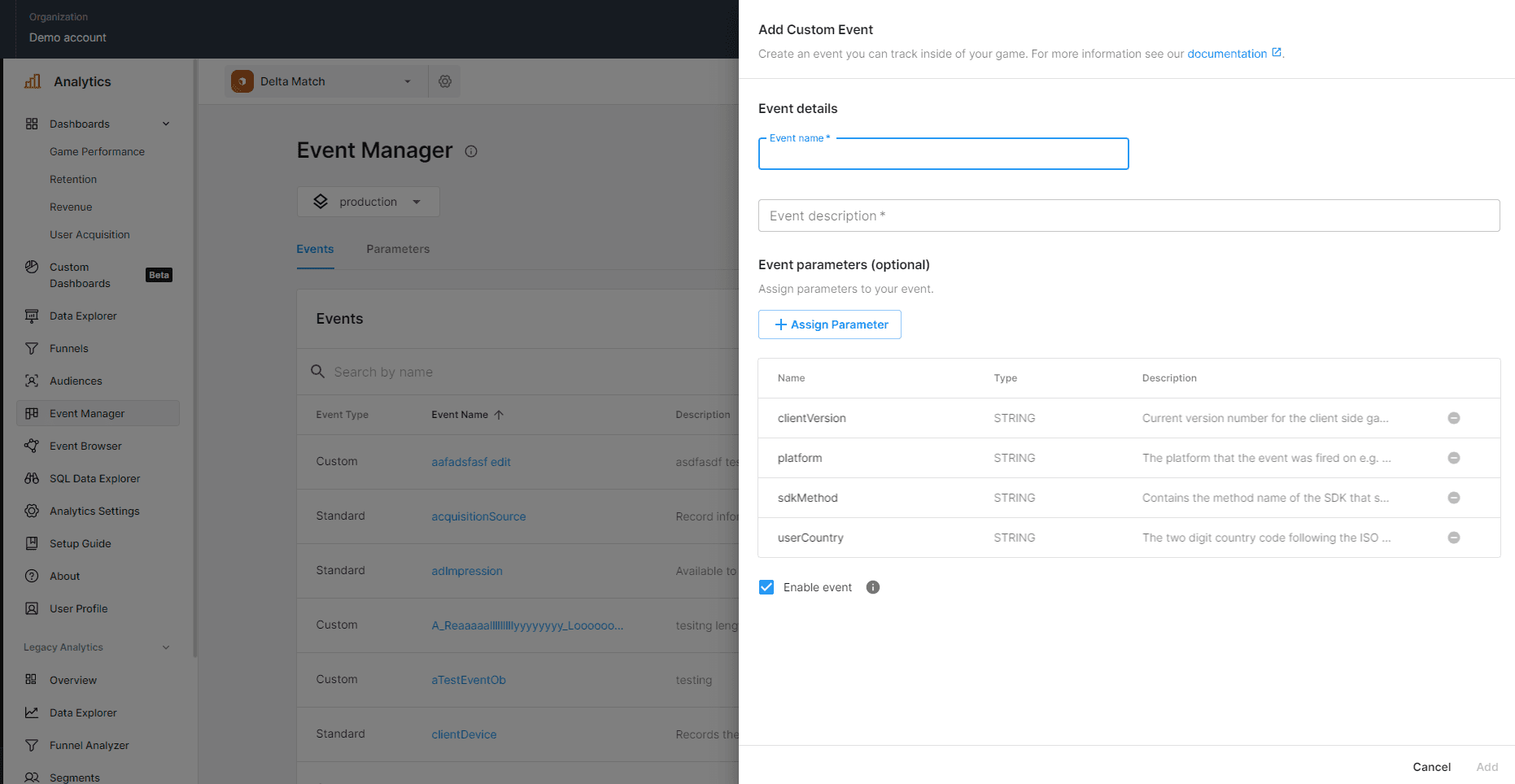Select Funnels in the Analytics sidebar
Viewport: 1515px width, 784px height.
click(65, 348)
